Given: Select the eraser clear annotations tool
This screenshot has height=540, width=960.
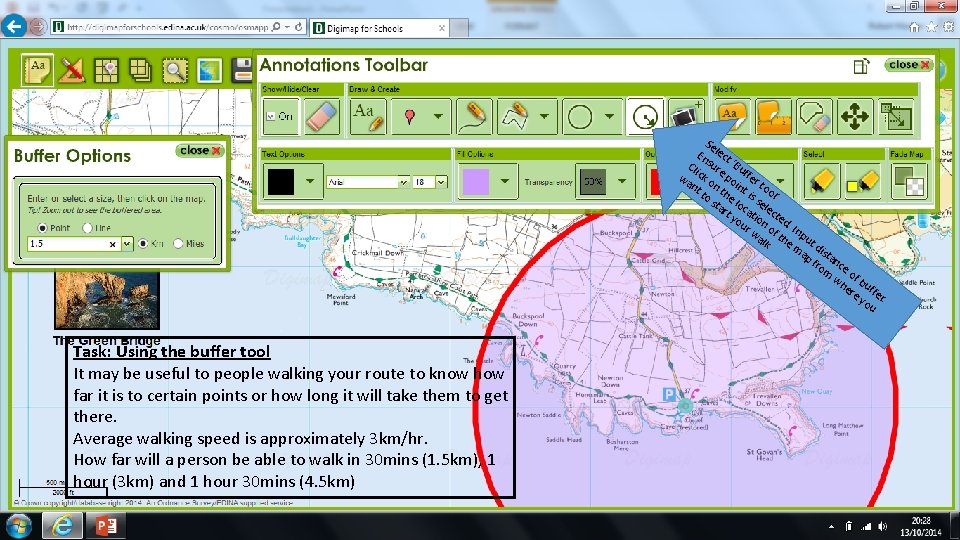Looking at the screenshot, I should 321,116.
